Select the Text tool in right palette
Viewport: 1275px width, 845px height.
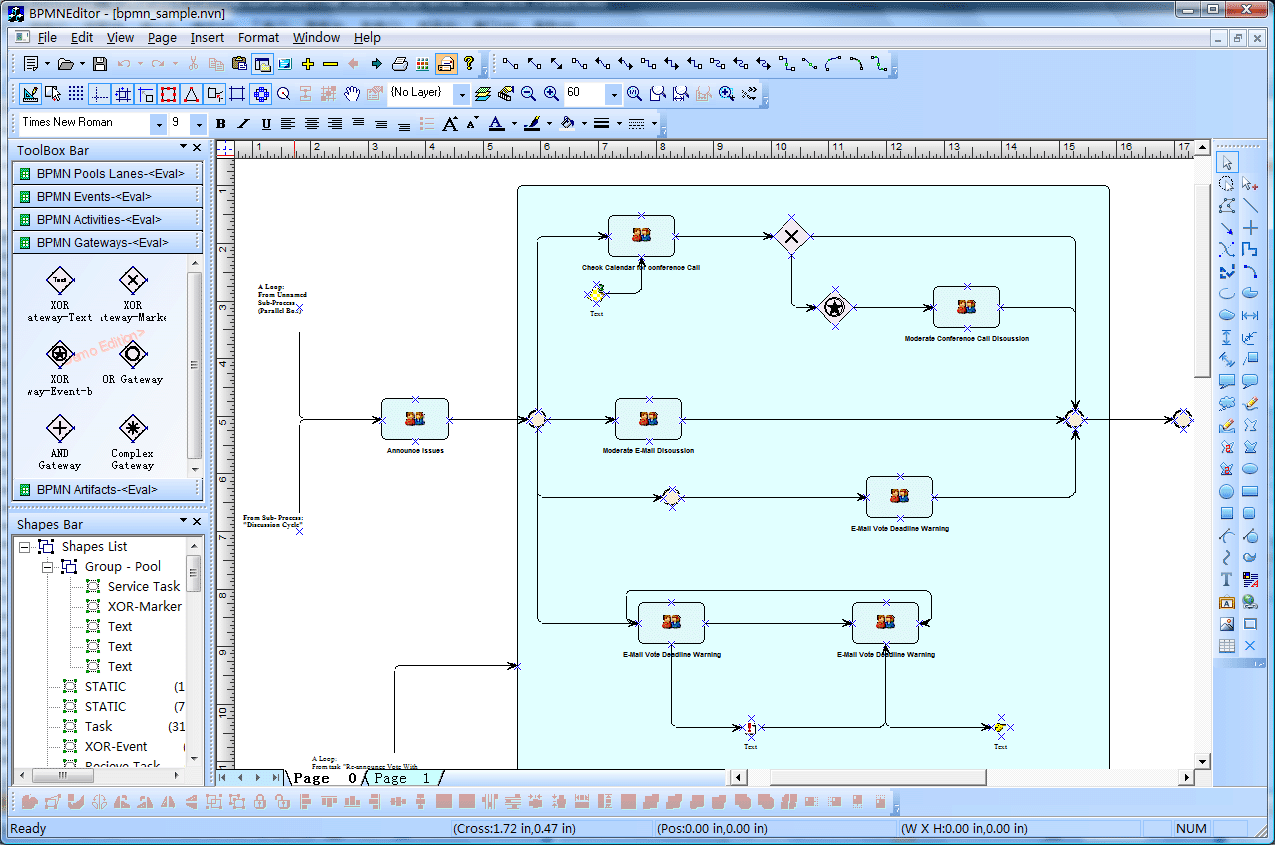[x=1226, y=580]
